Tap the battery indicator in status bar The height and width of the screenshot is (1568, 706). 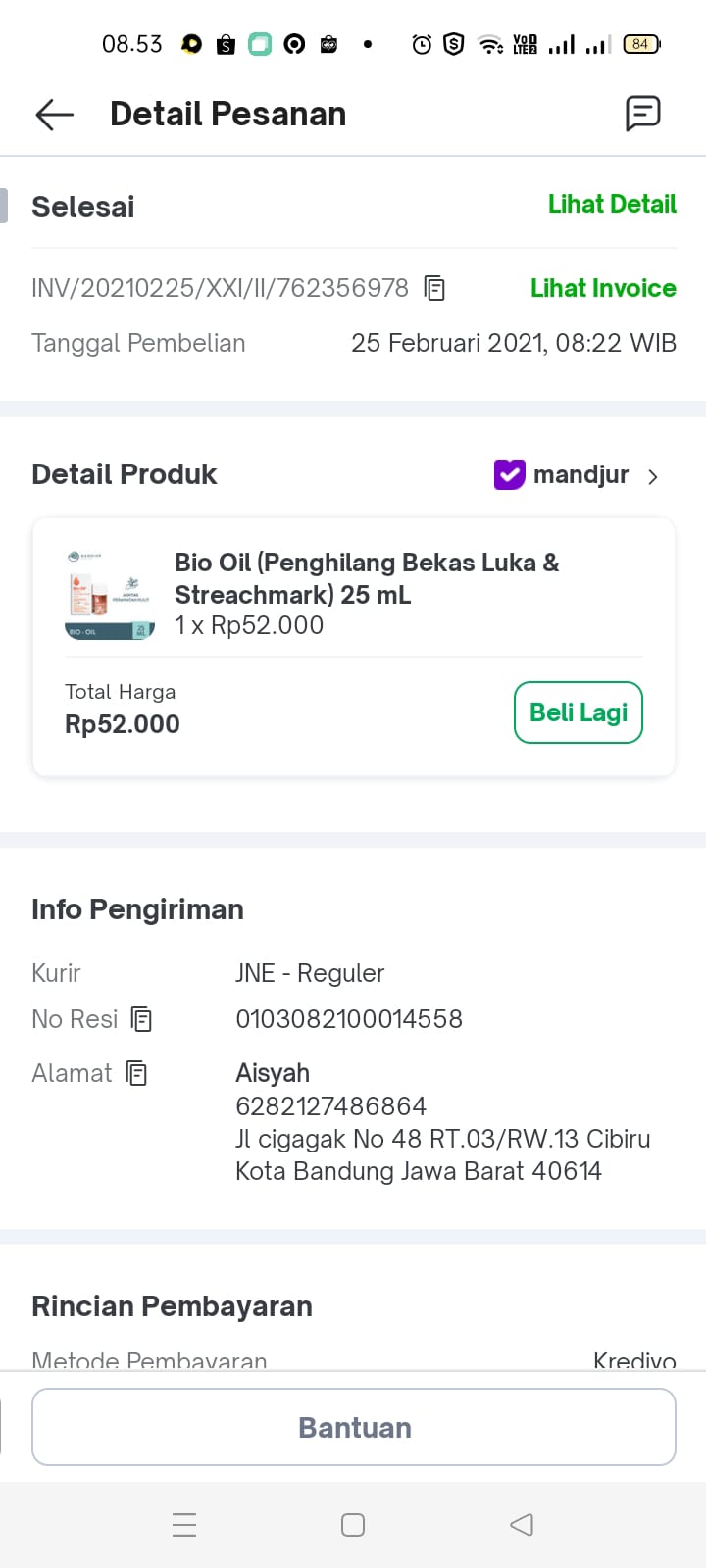click(641, 44)
